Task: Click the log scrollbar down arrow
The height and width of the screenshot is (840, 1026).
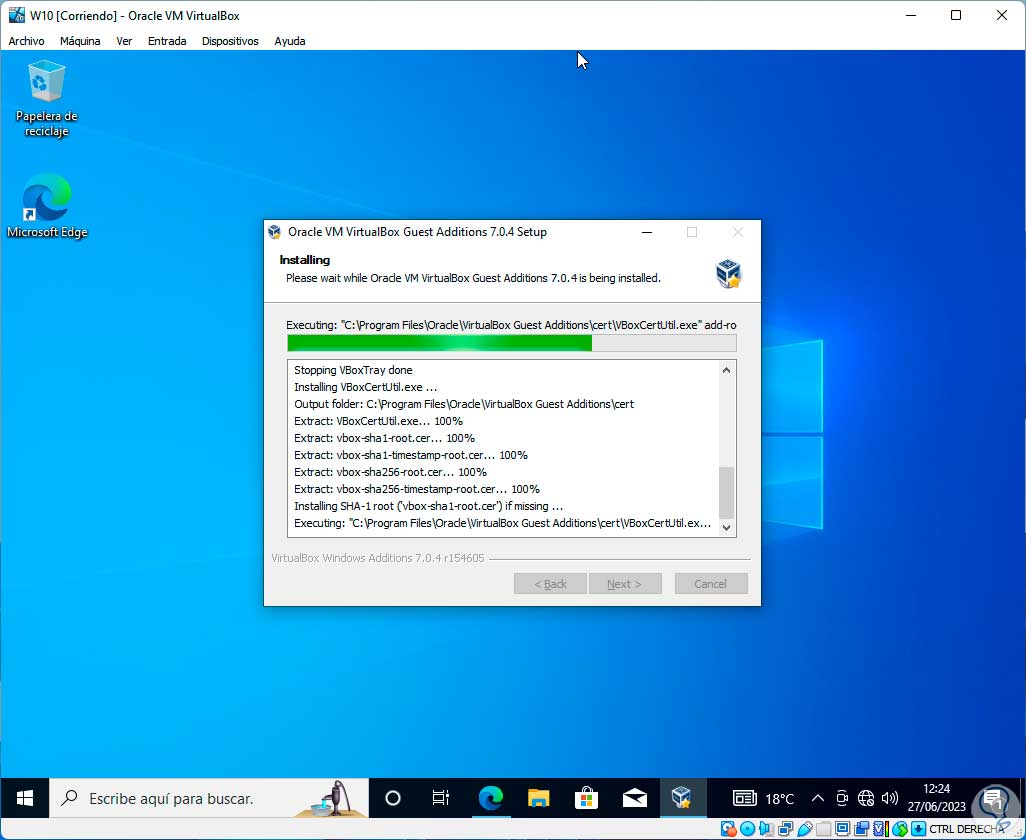Action: (x=726, y=527)
